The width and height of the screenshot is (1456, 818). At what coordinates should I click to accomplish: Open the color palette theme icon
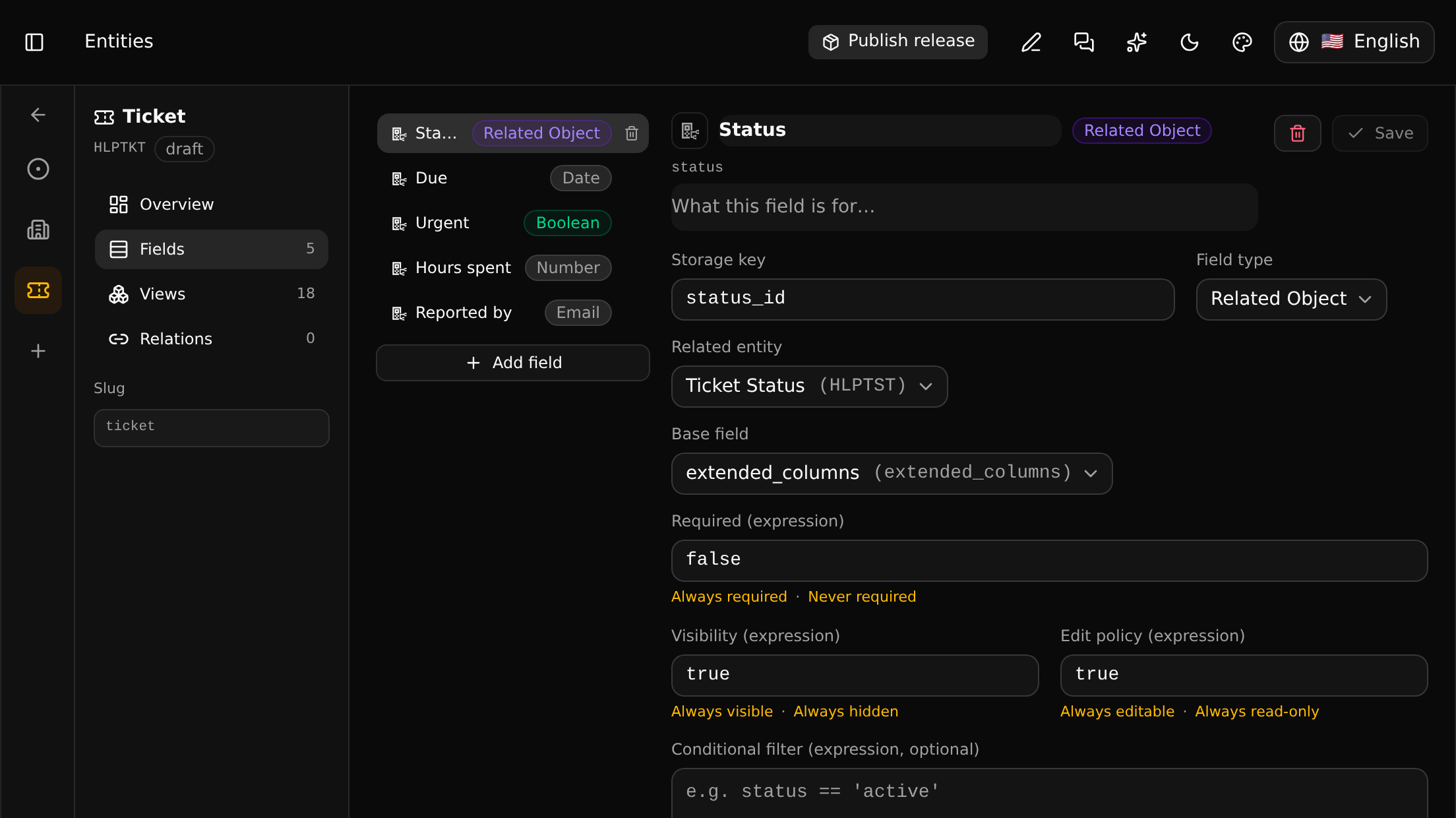coord(1242,42)
